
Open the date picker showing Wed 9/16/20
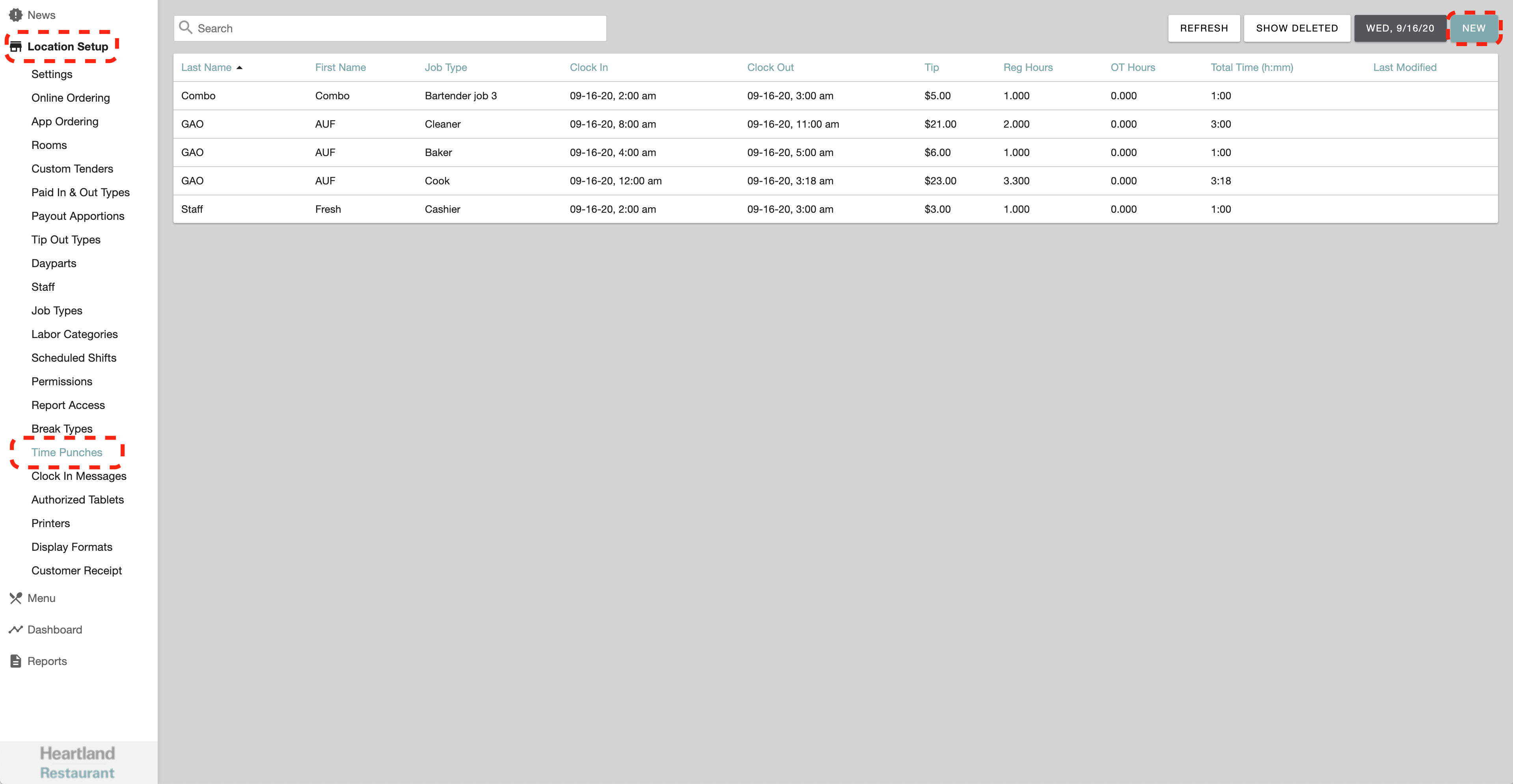[1399, 28]
